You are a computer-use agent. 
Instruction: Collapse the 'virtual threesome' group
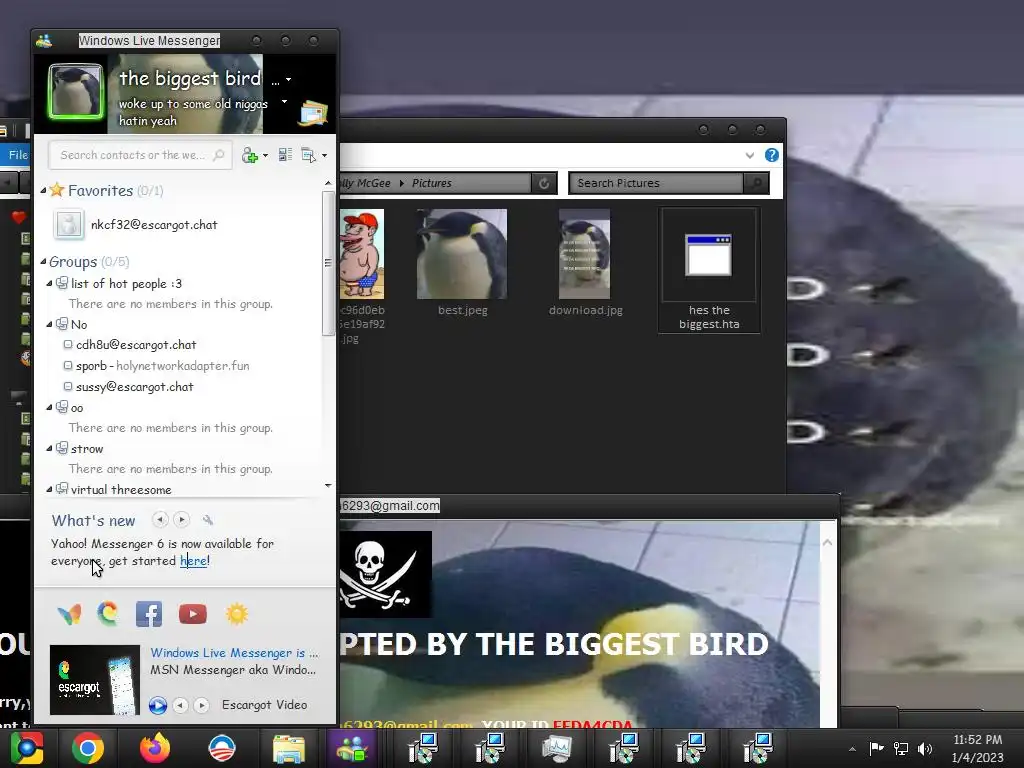point(50,489)
